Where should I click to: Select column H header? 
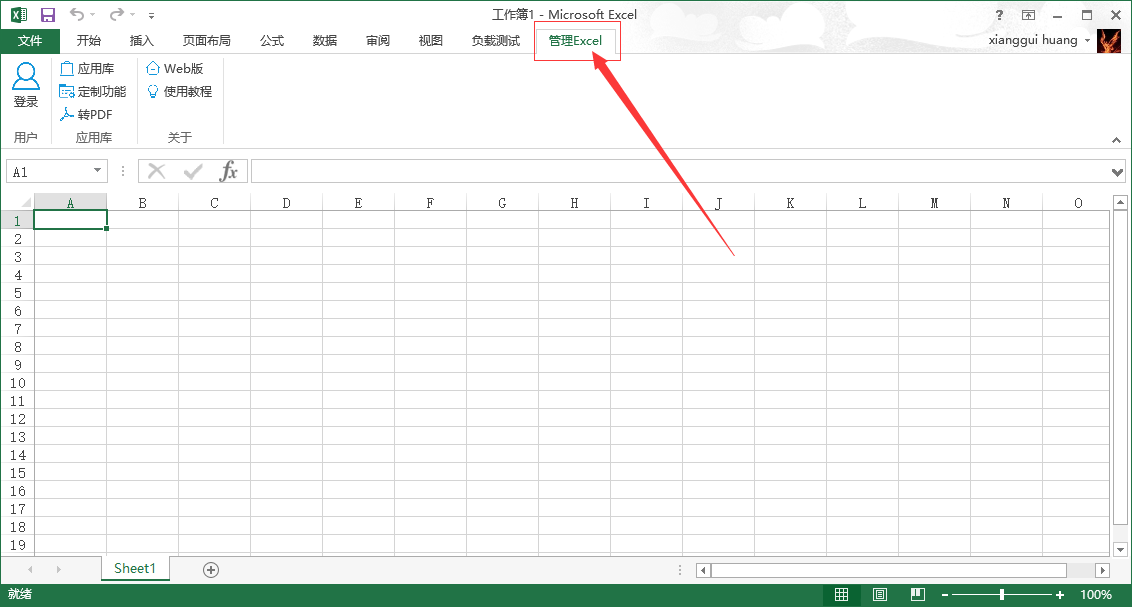[x=574, y=203]
